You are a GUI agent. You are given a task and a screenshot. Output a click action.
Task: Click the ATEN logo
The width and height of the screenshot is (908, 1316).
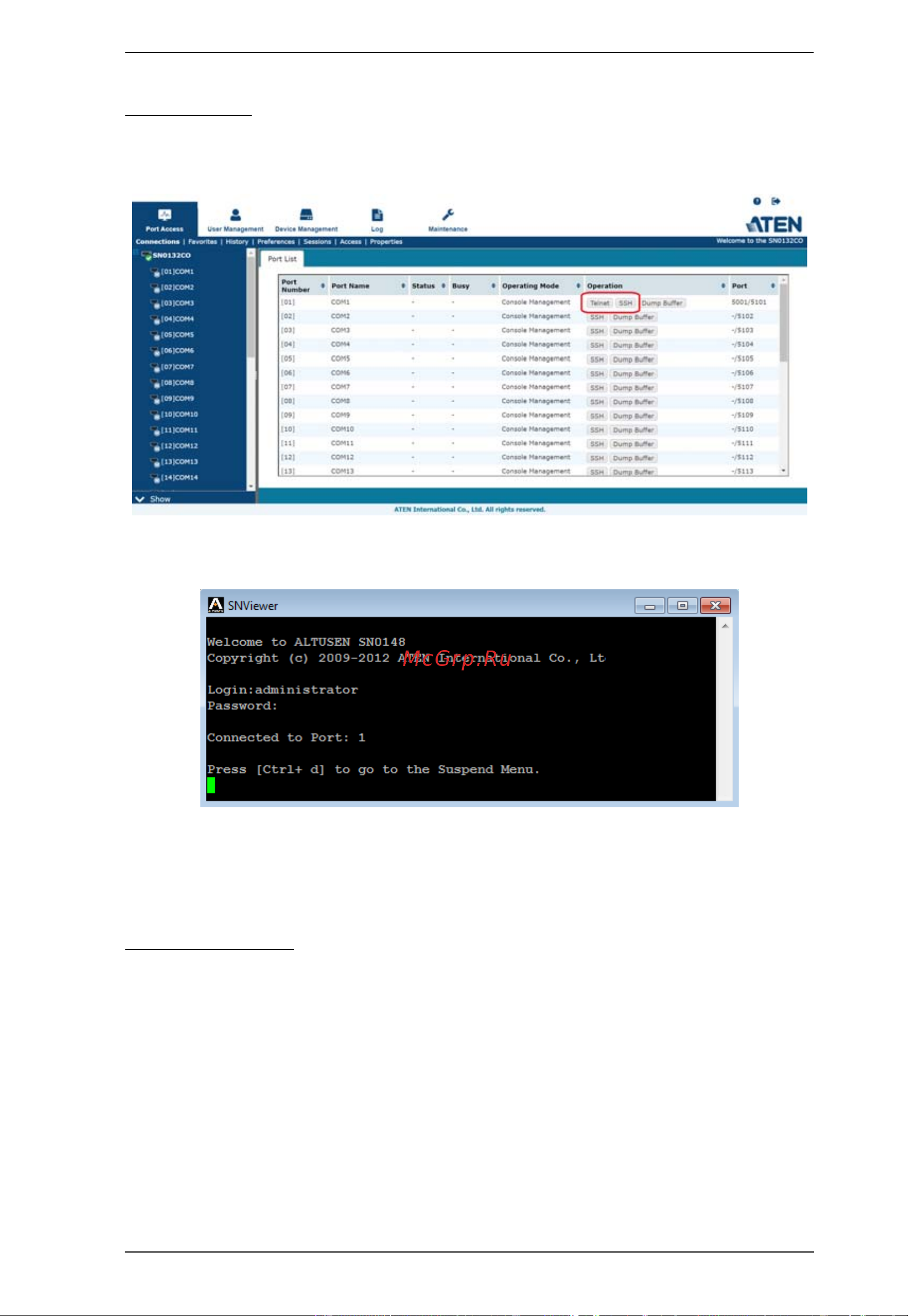(x=774, y=224)
